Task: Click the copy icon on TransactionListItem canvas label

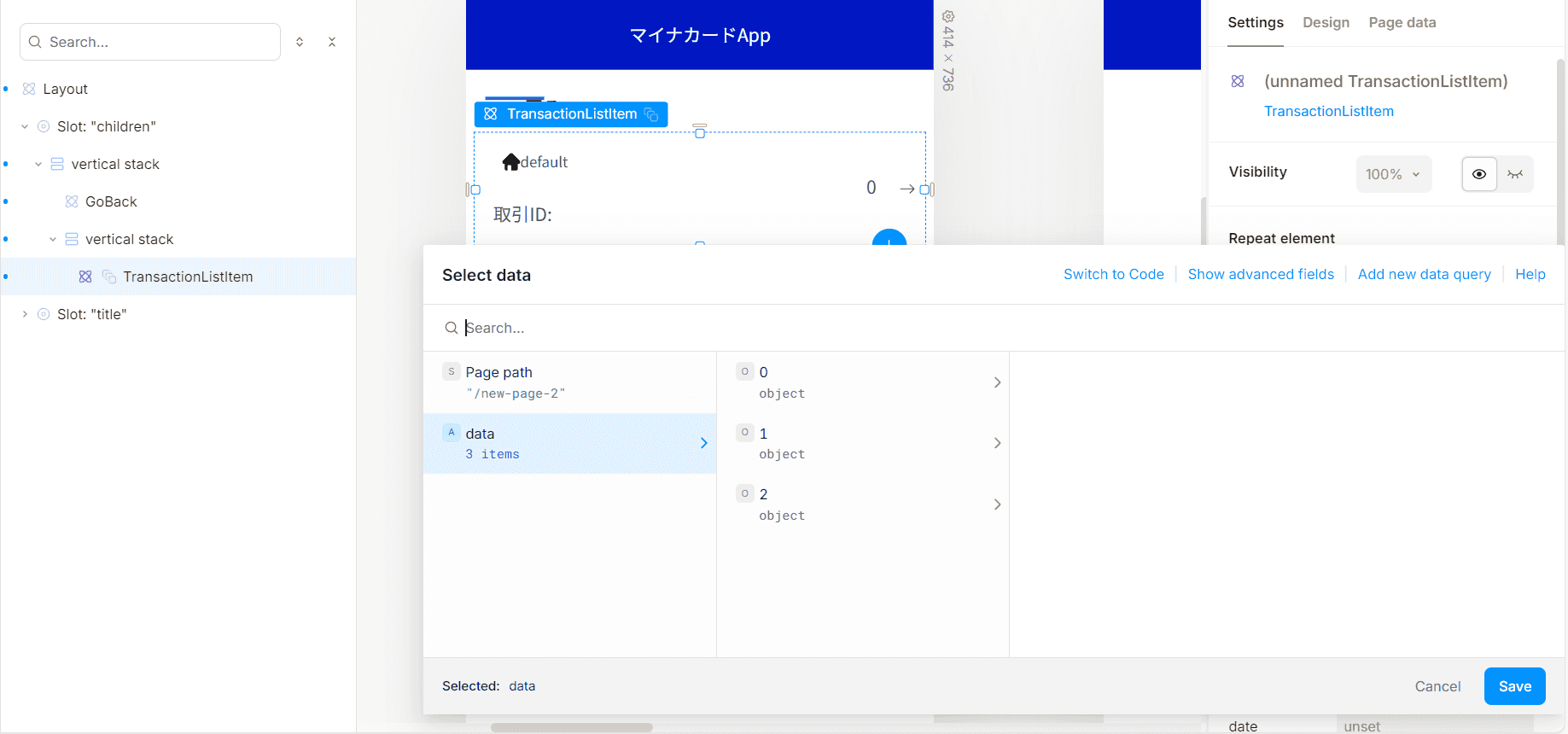Action: click(x=651, y=114)
